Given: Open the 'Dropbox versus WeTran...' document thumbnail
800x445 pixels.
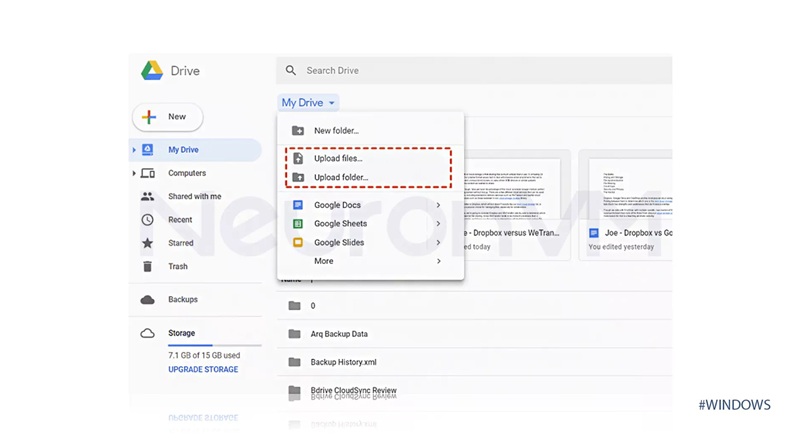Looking at the screenshot, I should [517, 205].
